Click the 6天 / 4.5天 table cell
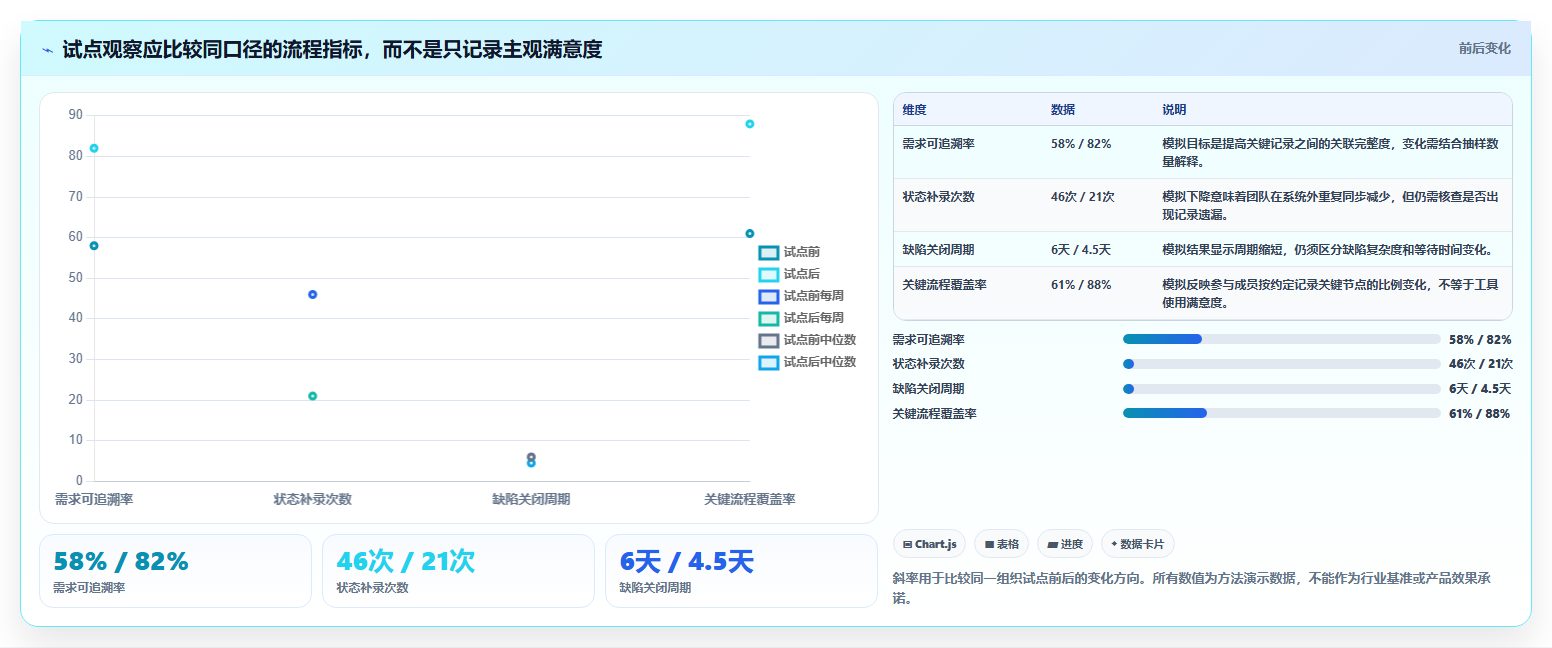1552x648 pixels. (1081, 250)
